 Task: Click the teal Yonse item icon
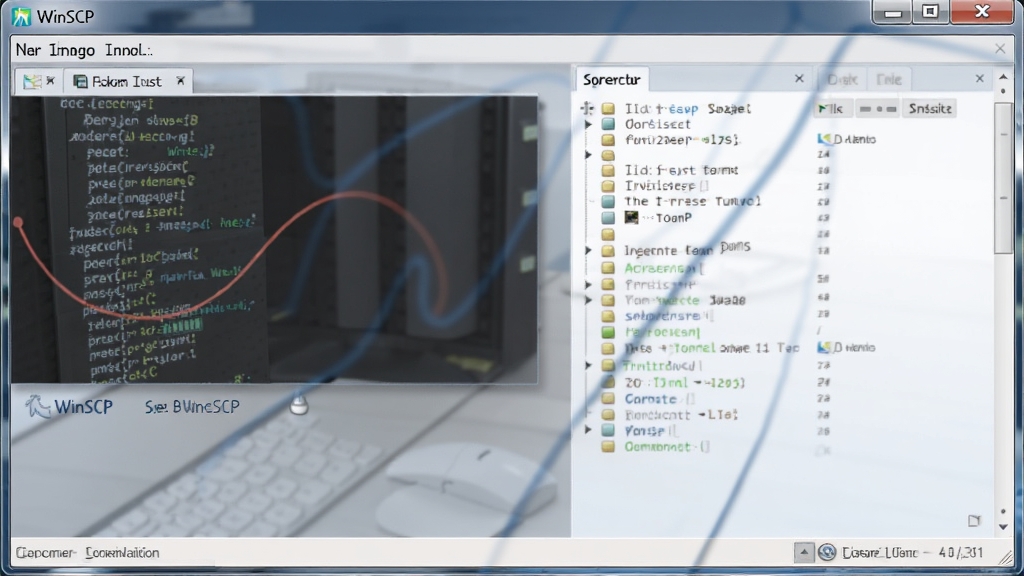coord(608,430)
